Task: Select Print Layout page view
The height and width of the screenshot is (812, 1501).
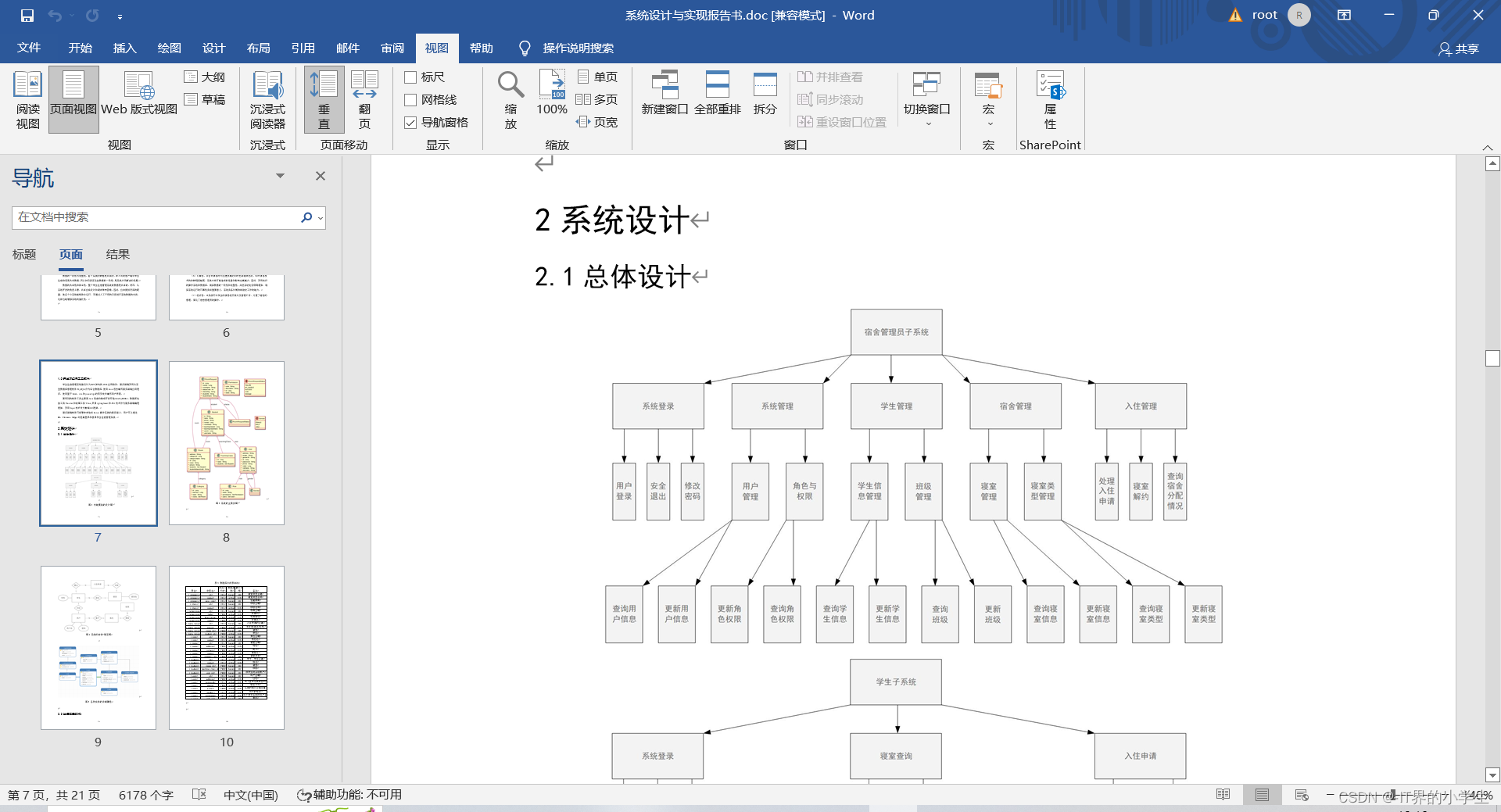Action: pos(73,100)
